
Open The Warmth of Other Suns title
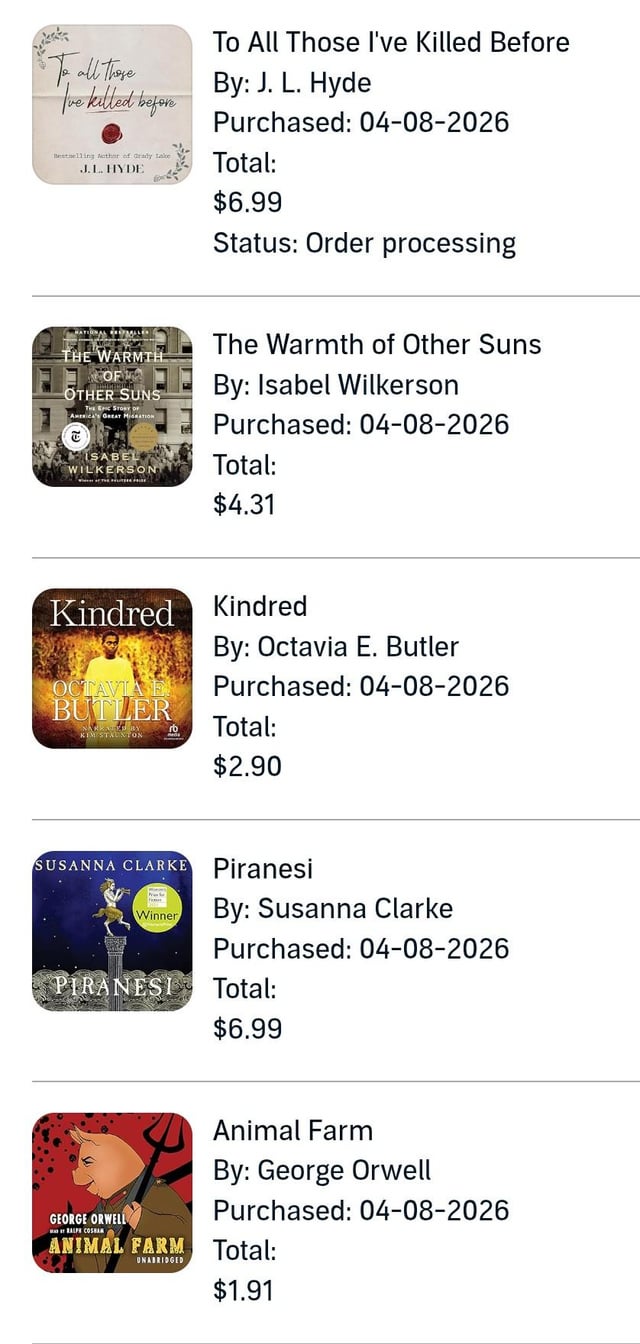(377, 344)
